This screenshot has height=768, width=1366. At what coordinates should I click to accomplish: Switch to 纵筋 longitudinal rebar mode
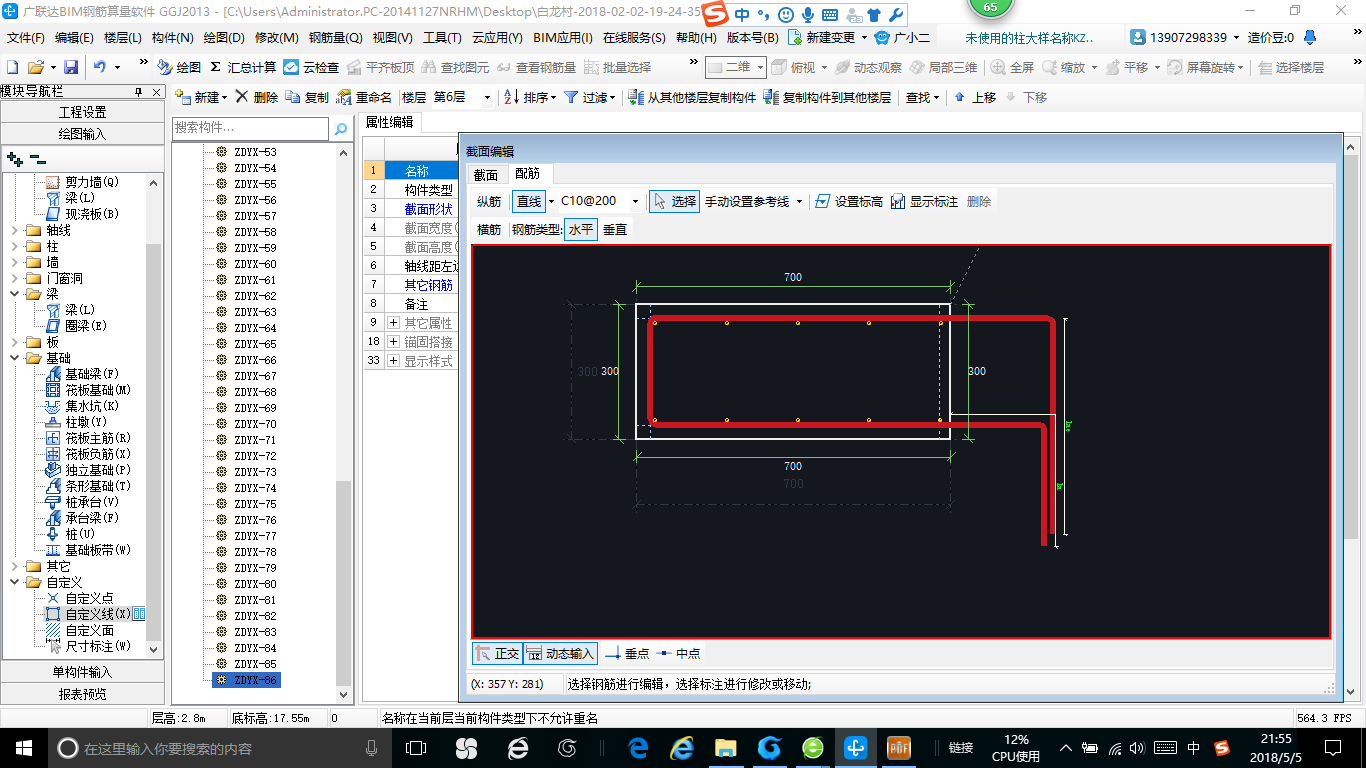pos(489,201)
